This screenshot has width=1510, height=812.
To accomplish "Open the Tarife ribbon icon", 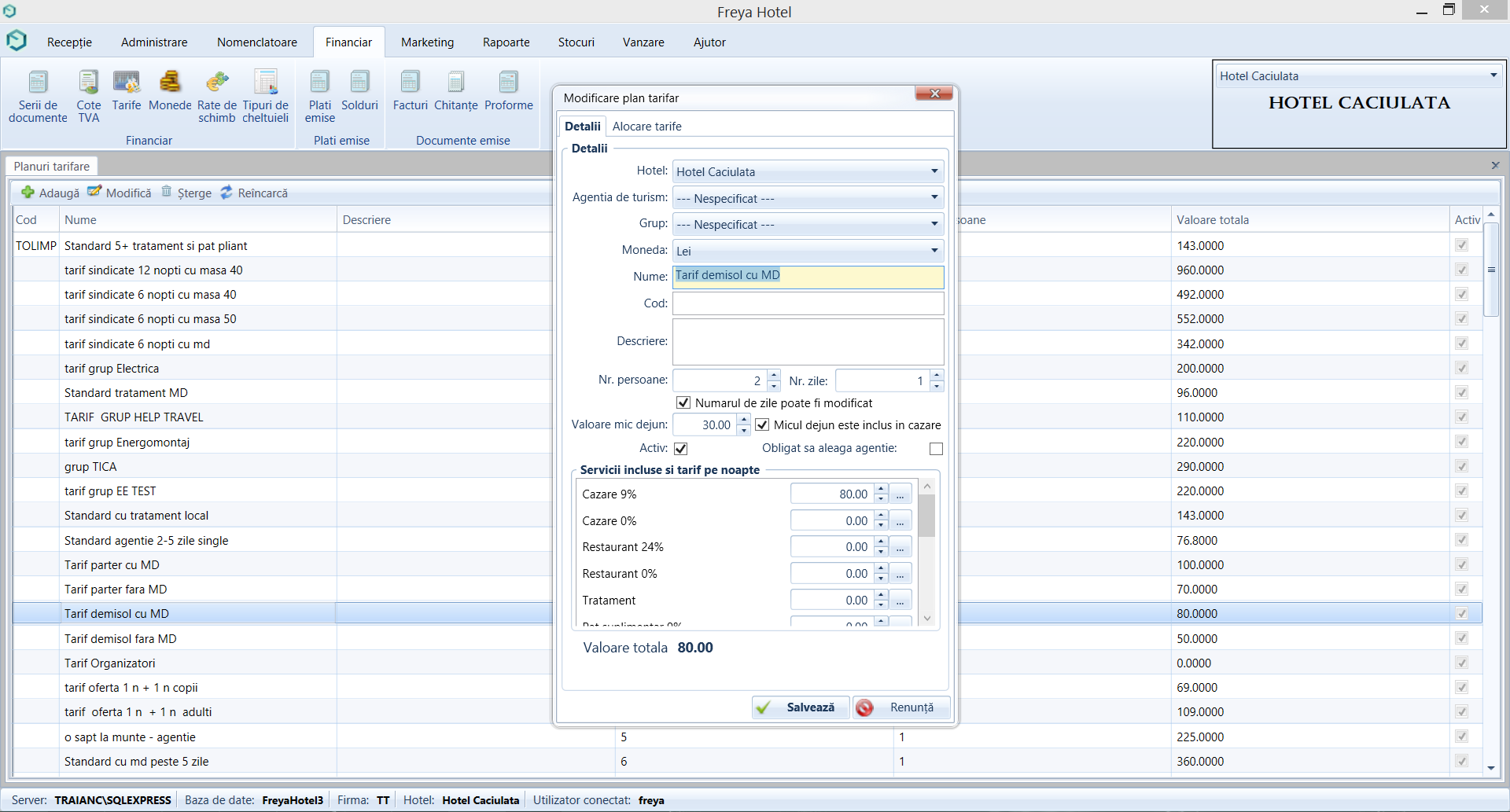I will [126, 83].
